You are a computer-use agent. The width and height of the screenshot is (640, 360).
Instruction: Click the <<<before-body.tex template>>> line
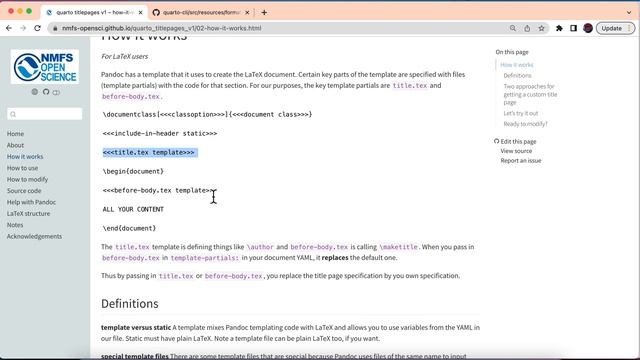click(x=159, y=191)
